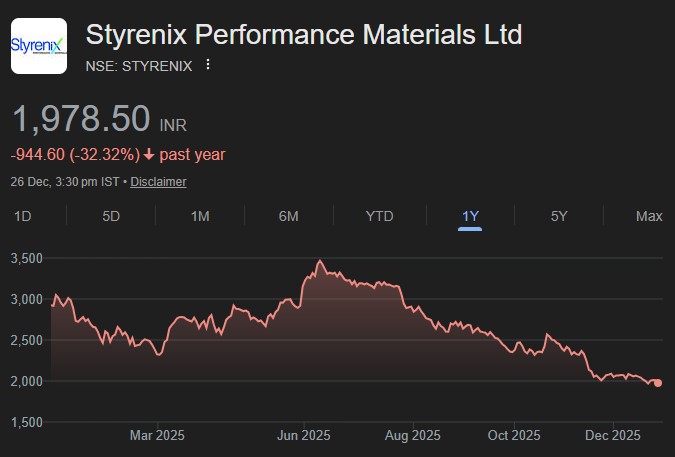Click the -944.60 (-32.32%) change text
Image resolution: width=675 pixels, height=457 pixels.
click(75, 154)
